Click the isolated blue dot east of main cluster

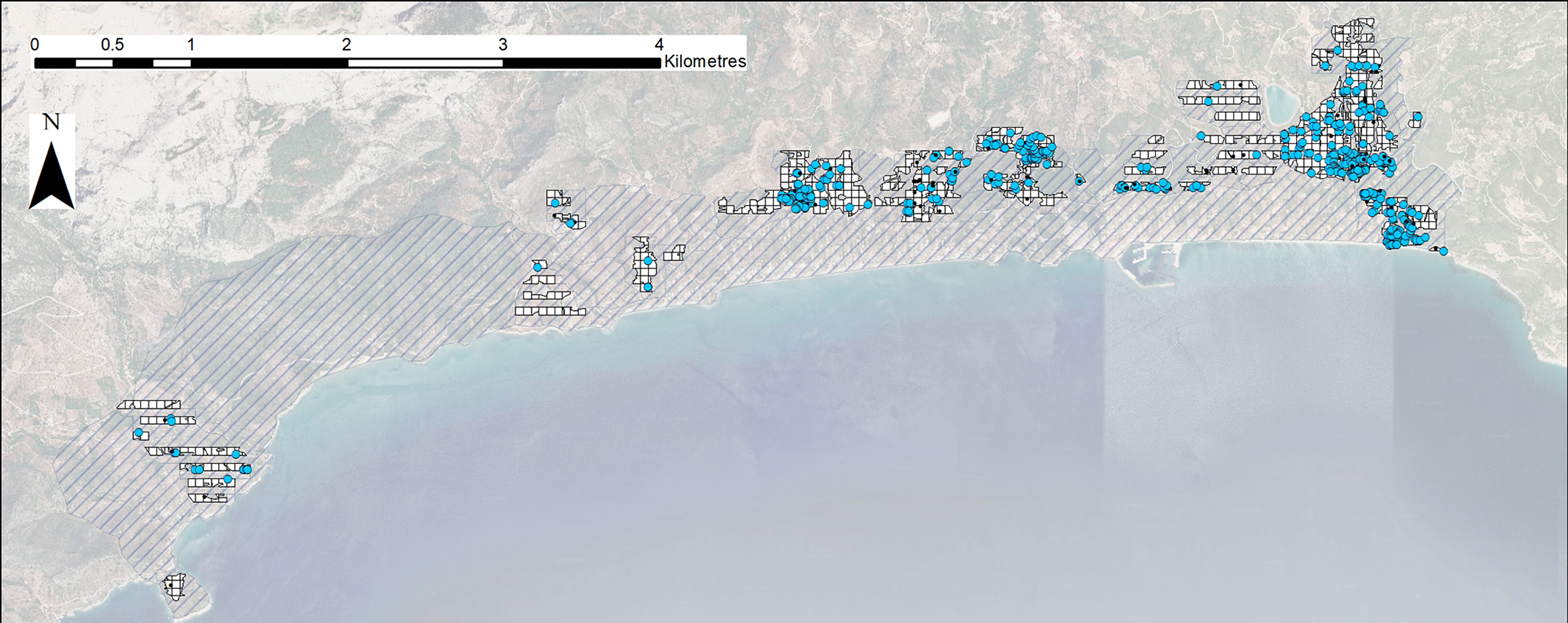tap(1417, 117)
